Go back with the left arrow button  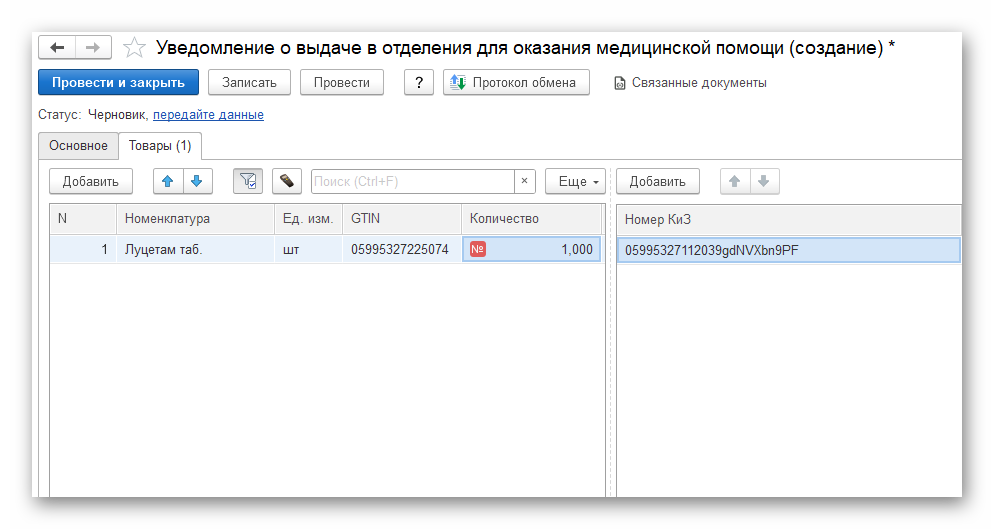point(57,48)
